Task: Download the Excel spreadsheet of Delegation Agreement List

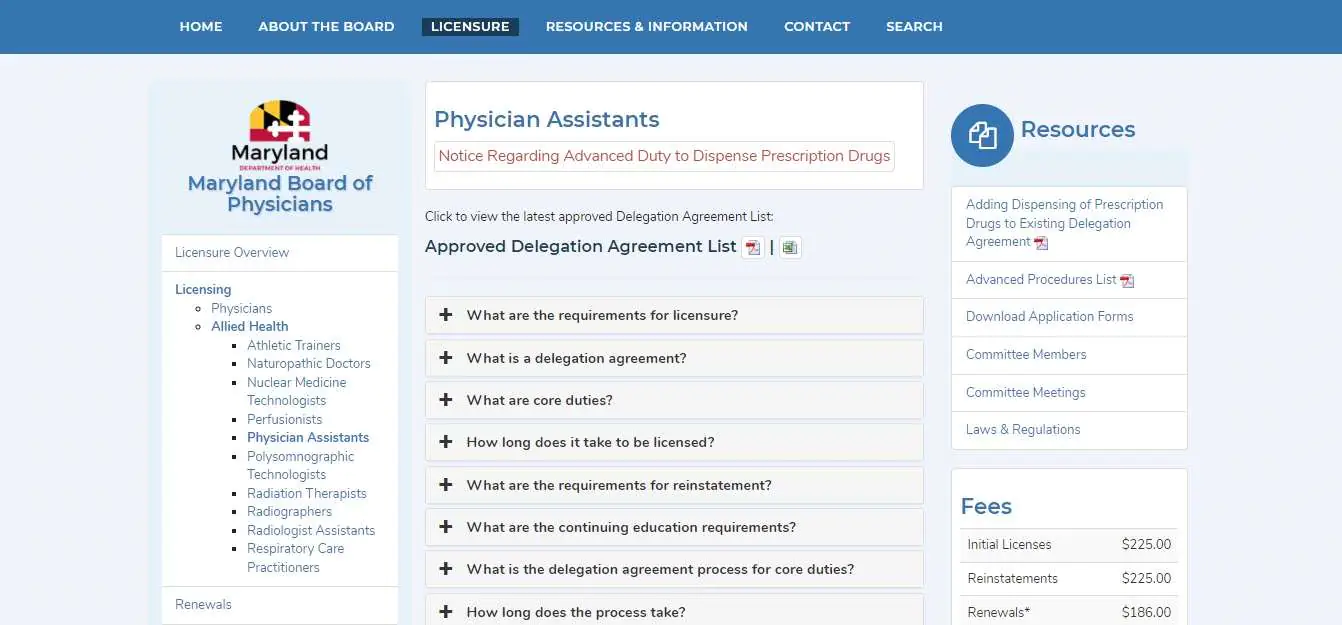Action: (790, 246)
